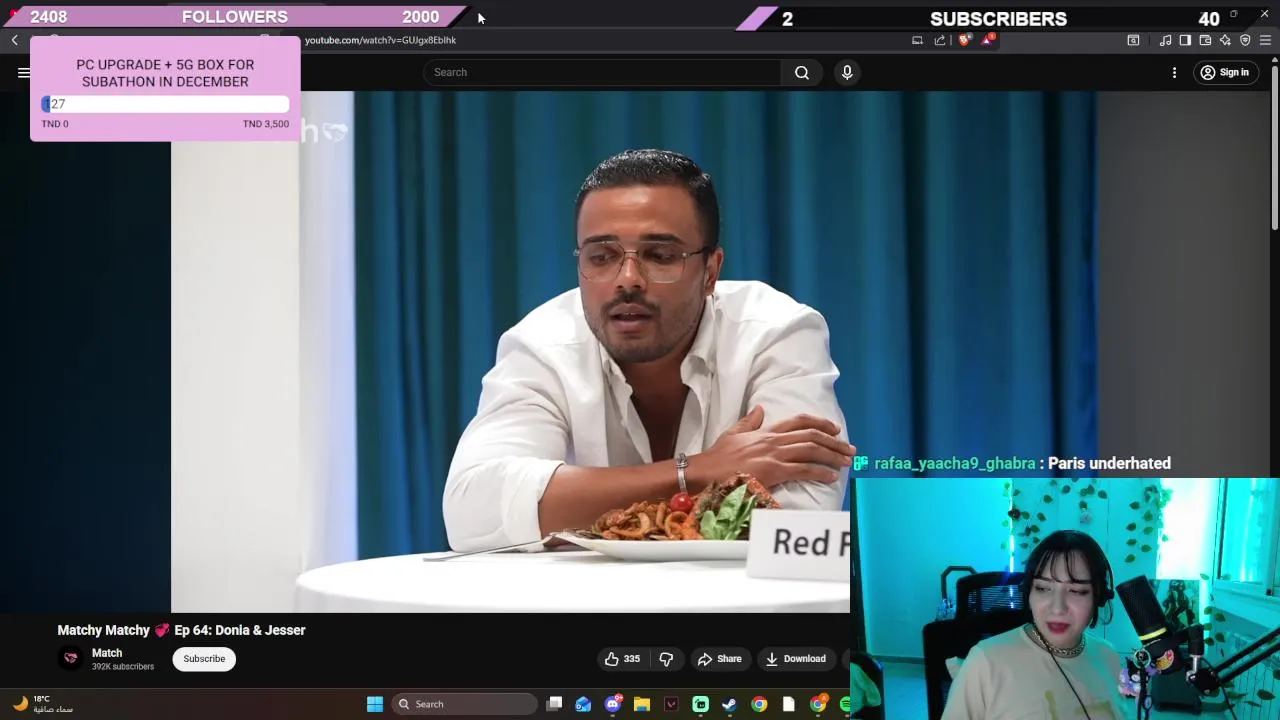The image size is (1280, 720).
Task: Open the browser main hamburger menu
Action: pyautogui.click(x=1265, y=40)
